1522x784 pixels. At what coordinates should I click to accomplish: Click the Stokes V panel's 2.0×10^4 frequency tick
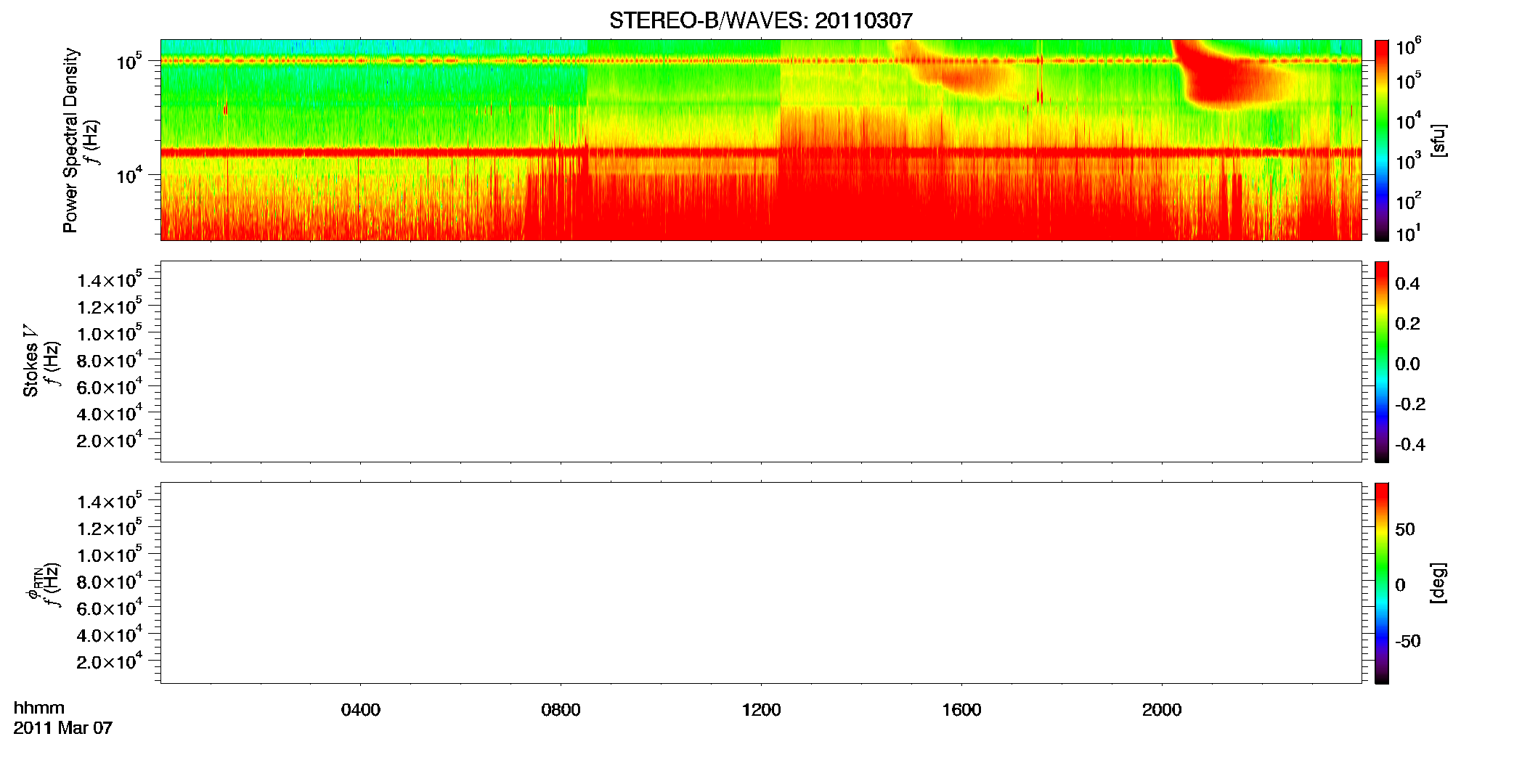[109, 440]
